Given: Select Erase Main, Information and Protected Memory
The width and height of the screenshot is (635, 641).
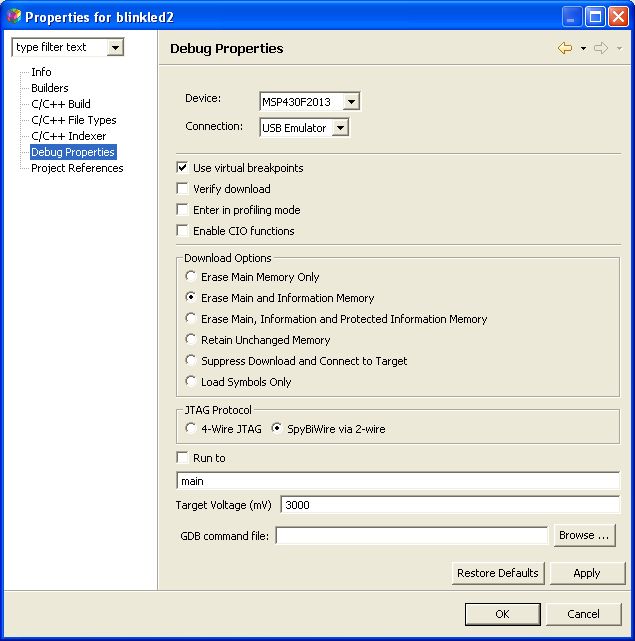Looking at the screenshot, I should coord(191,318).
